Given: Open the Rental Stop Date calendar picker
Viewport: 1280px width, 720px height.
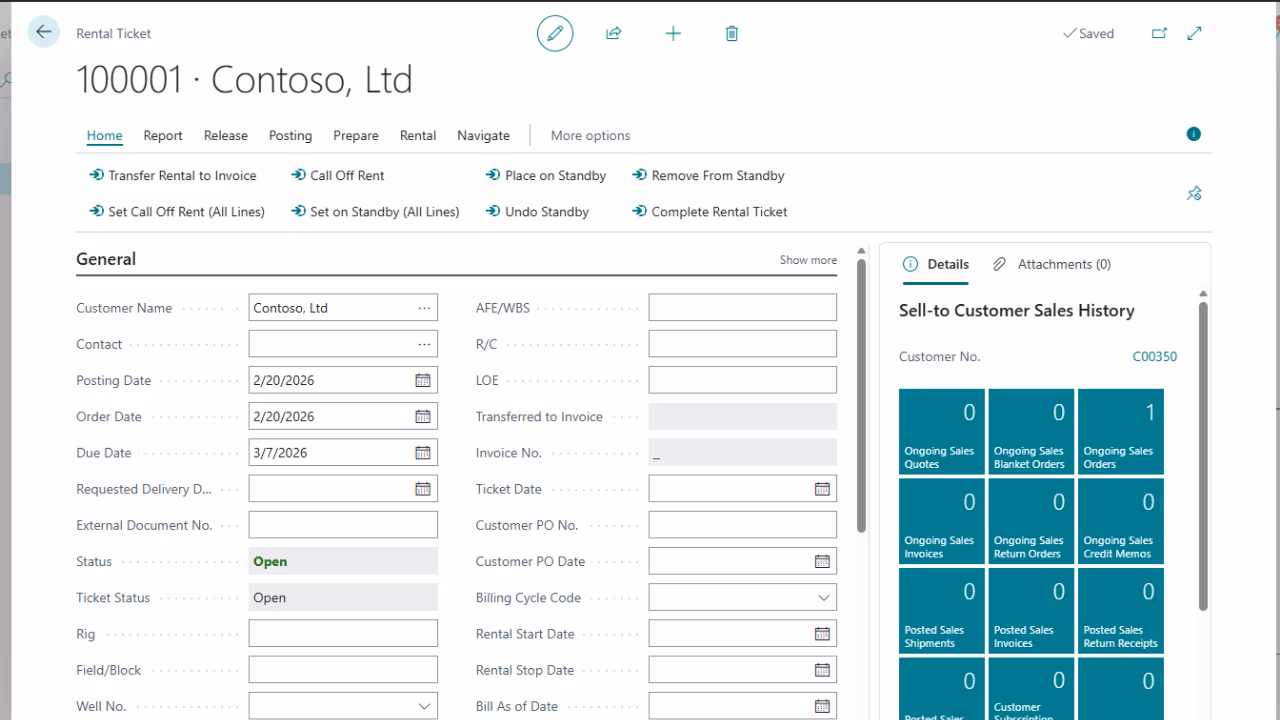Looking at the screenshot, I should [x=822, y=670].
